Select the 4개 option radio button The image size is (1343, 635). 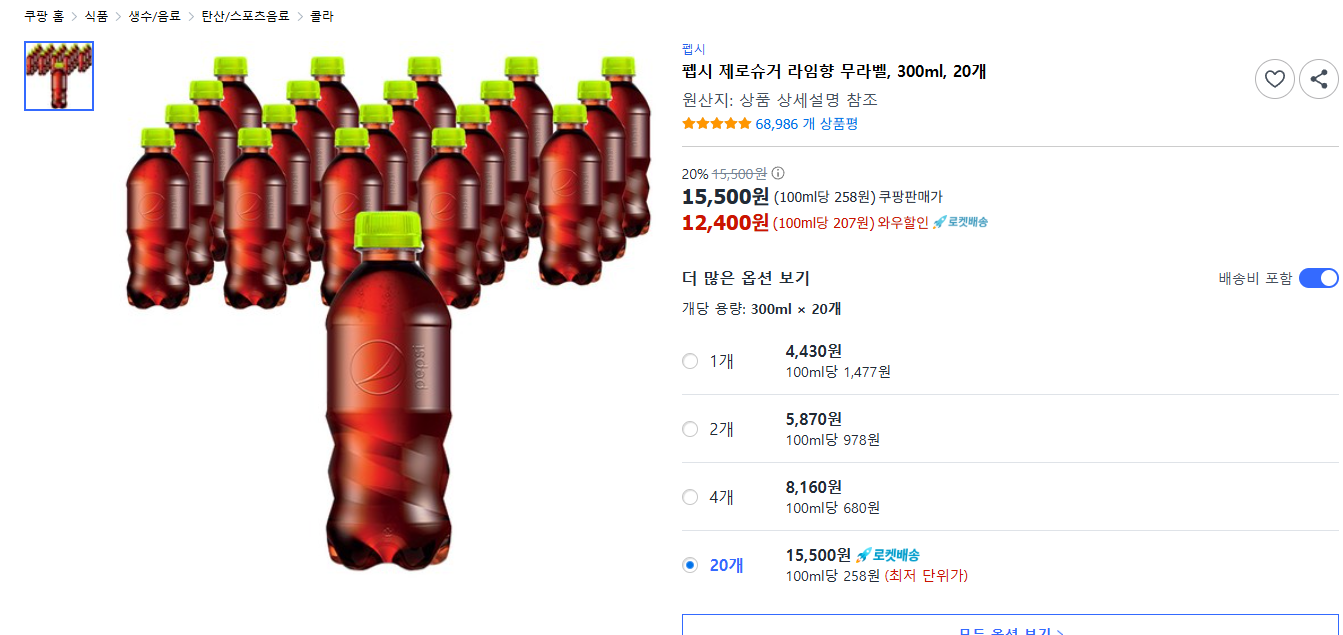pyautogui.click(x=690, y=497)
